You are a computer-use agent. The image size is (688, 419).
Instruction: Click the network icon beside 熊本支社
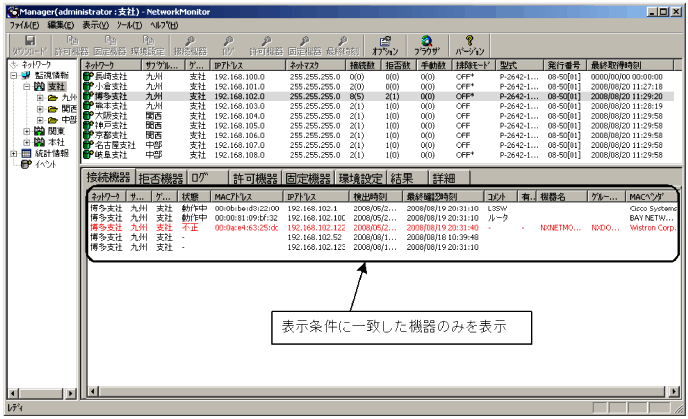pyautogui.click(x=88, y=106)
